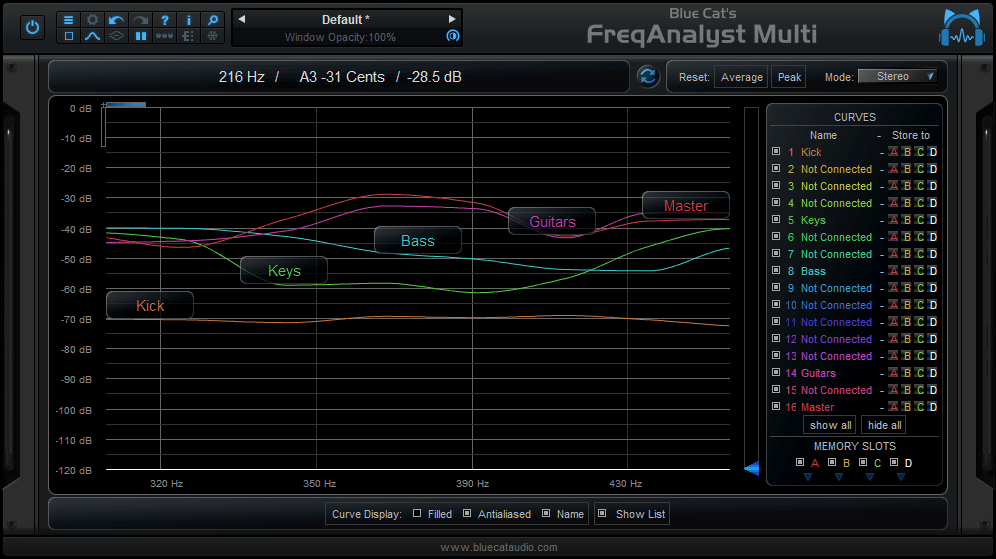Select the Guitars curve in list
Viewport: 996px width, 559px height.
[818, 373]
